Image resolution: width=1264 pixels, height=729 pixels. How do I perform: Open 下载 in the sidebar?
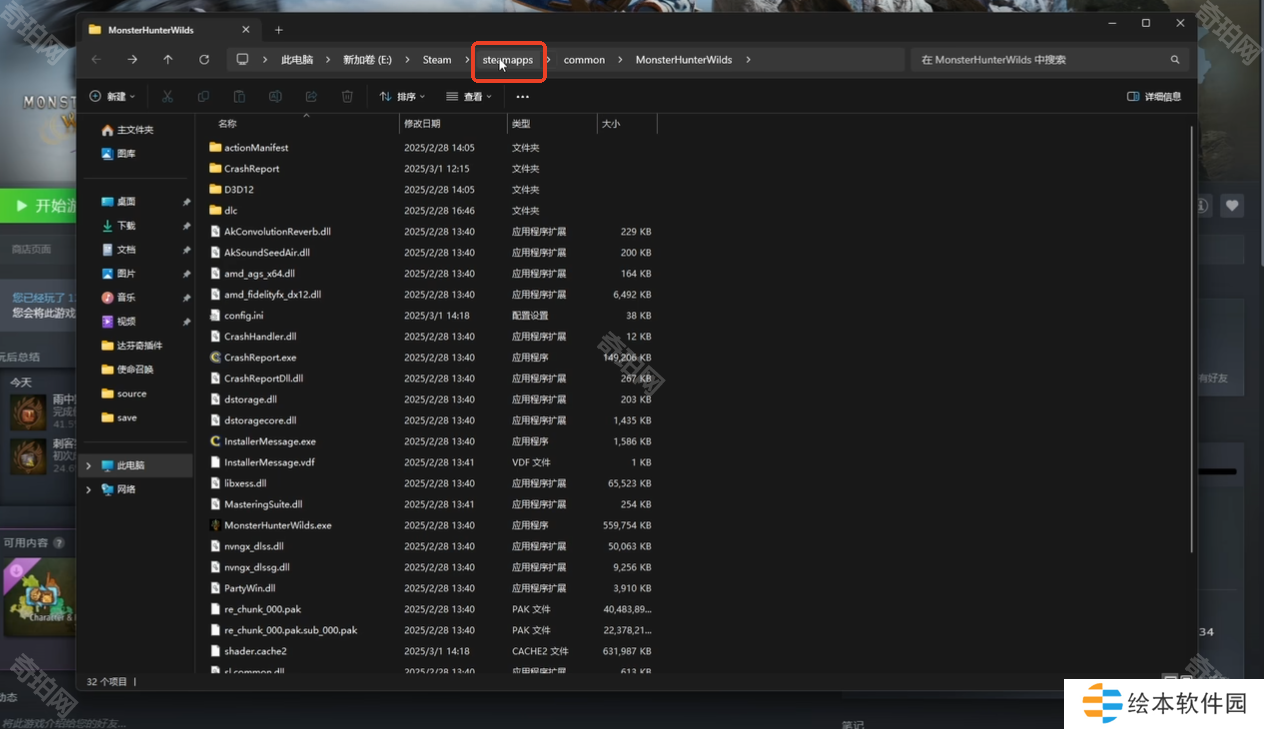pyautogui.click(x=126, y=226)
